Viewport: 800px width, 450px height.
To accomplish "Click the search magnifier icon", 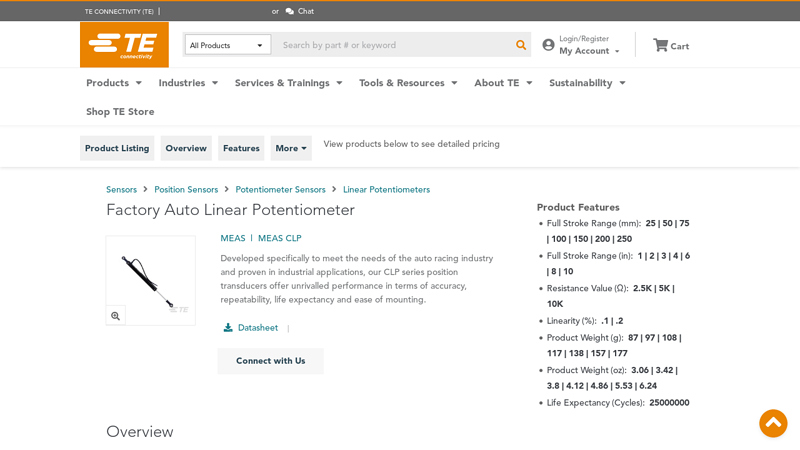I will [x=521, y=45].
